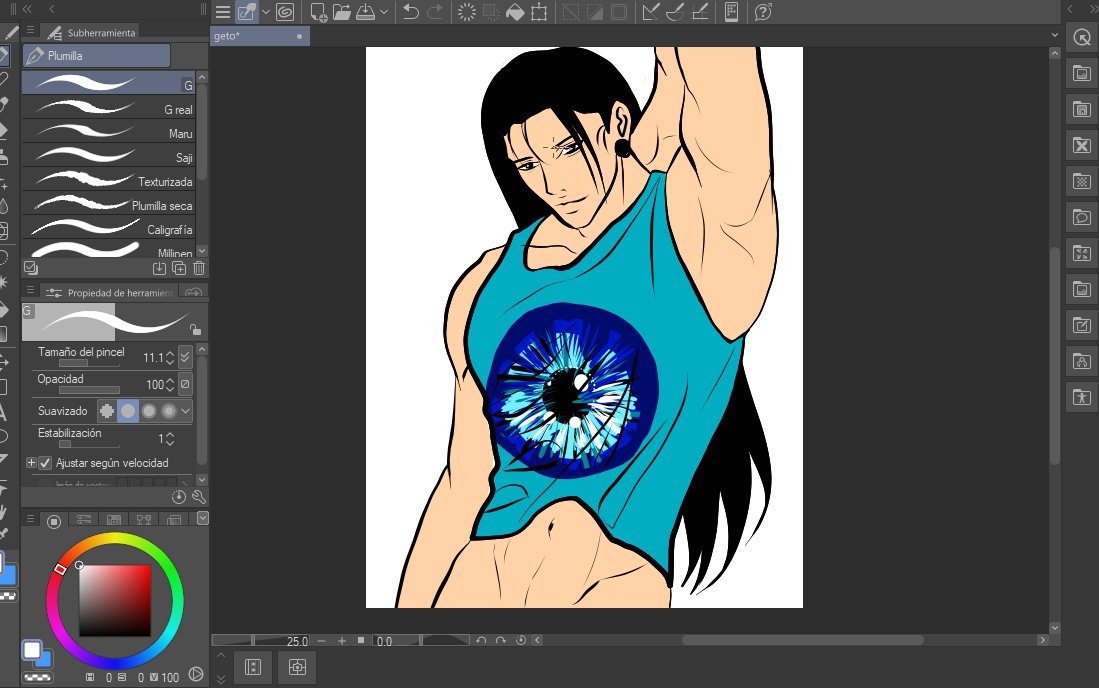Toggle Snap to Special Ruler icon
This screenshot has width=1099, height=688.
[675, 12]
